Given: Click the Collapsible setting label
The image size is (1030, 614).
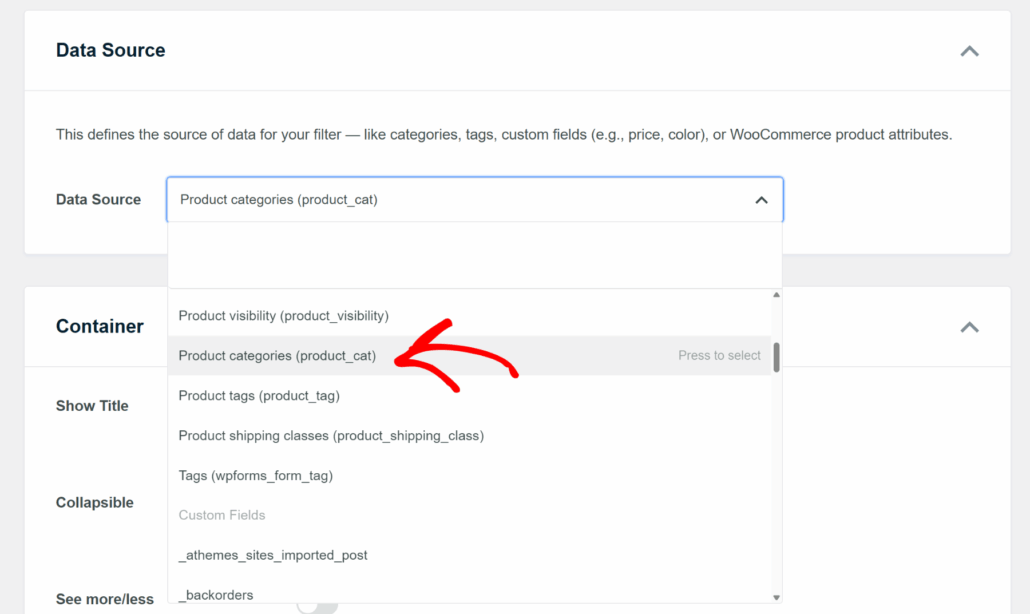Looking at the screenshot, I should (94, 502).
